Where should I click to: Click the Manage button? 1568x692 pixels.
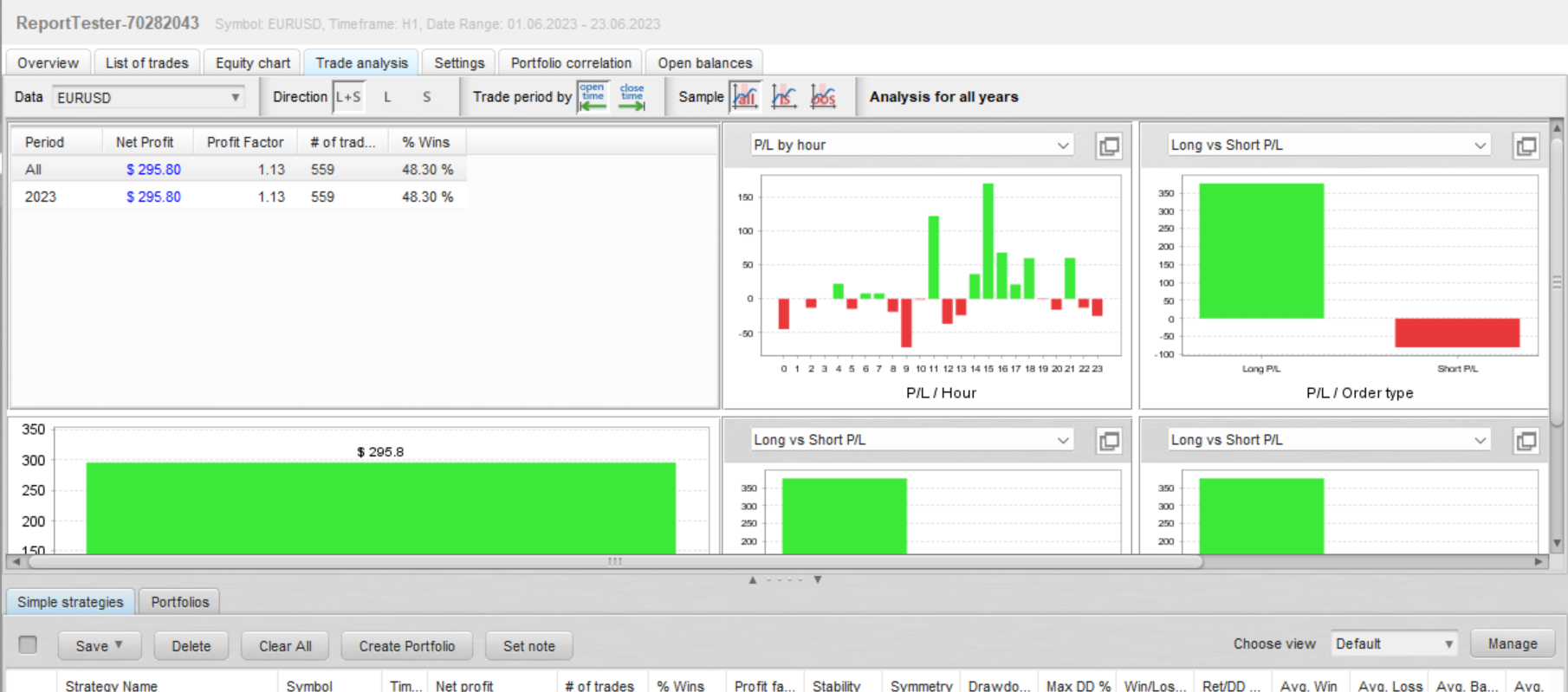(1513, 643)
